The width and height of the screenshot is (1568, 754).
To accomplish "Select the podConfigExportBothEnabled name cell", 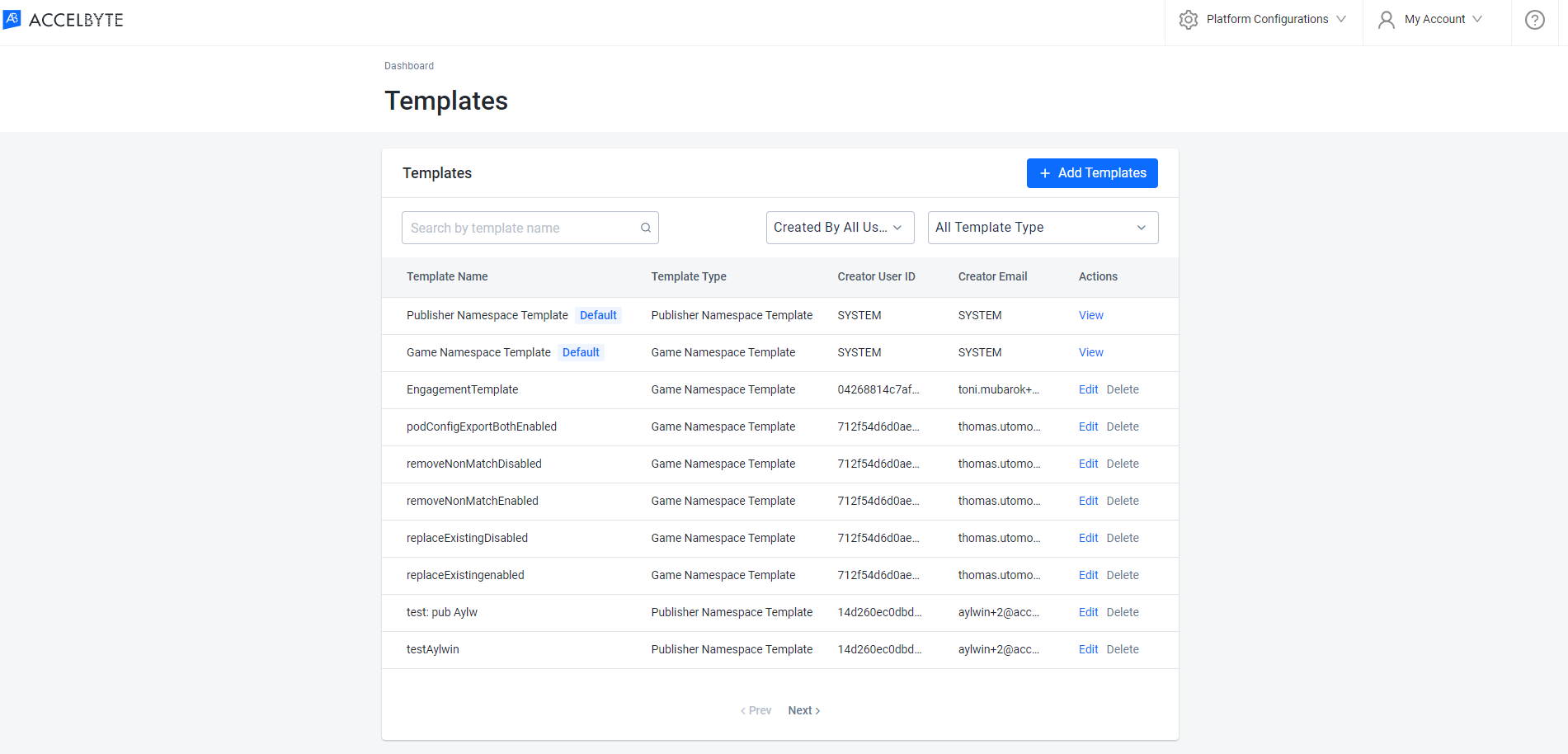I will click(482, 426).
